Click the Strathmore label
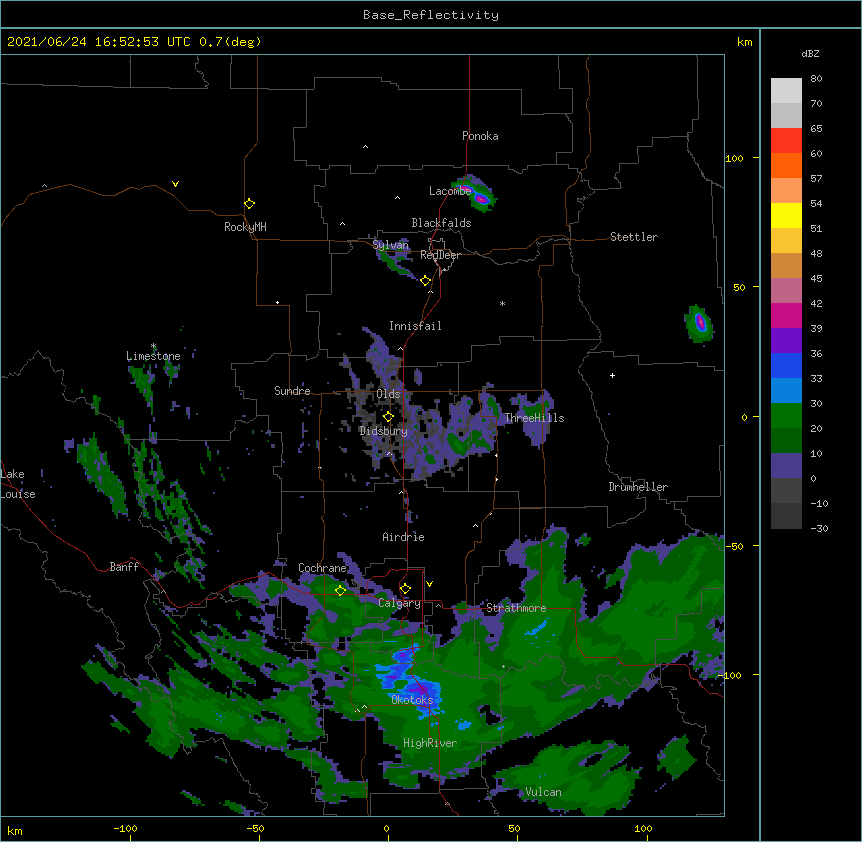 coord(516,608)
